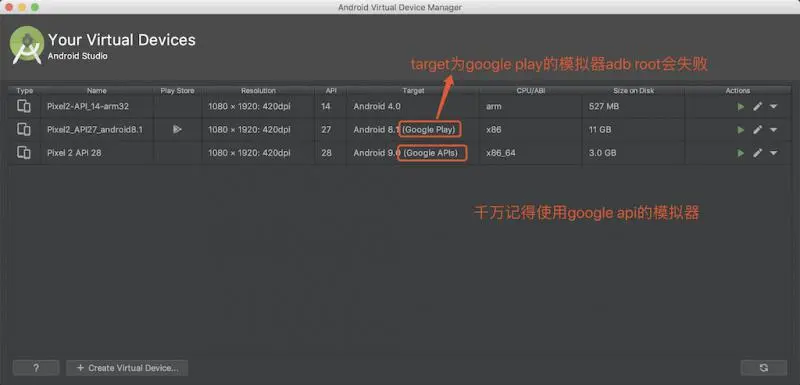
Task: Click the Actions column header
Action: coord(738,91)
